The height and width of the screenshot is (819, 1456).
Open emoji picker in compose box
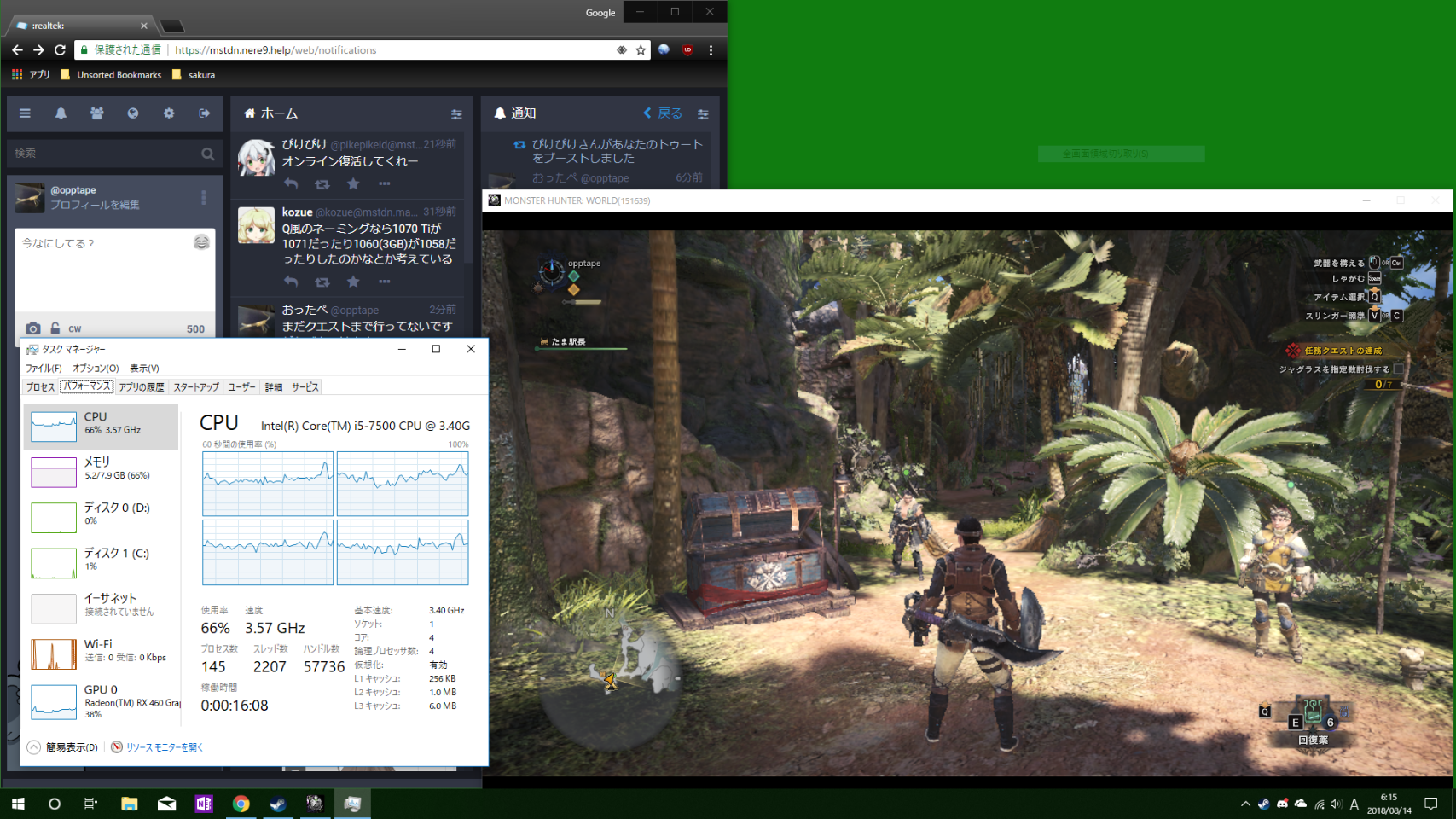pyautogui.click(x=201, y=242)
